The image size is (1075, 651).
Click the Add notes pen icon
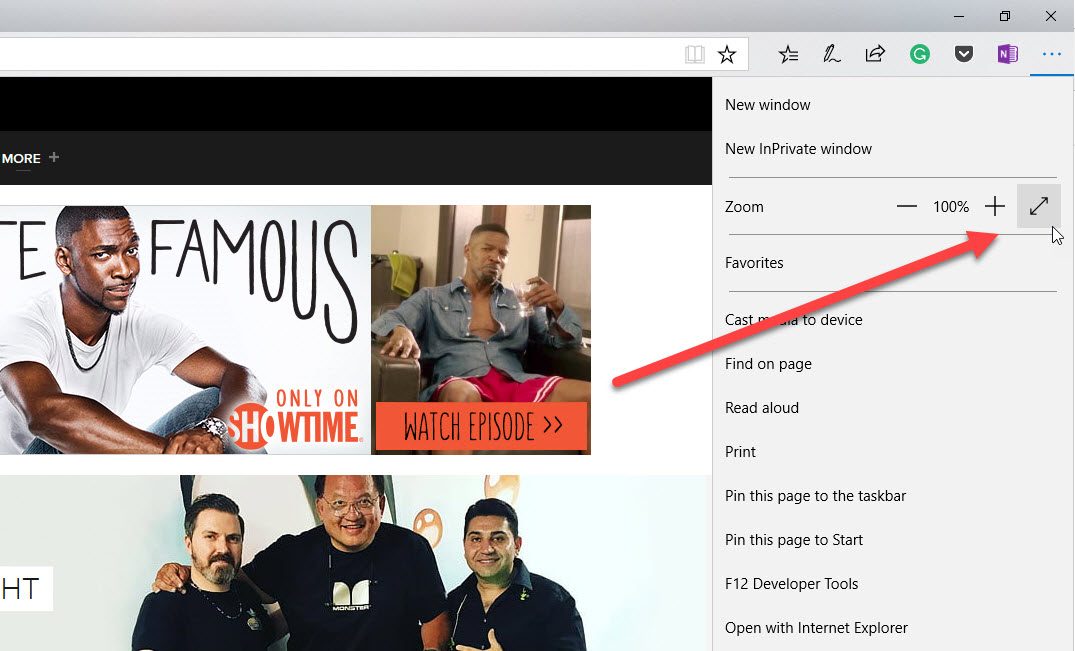point(832,54)
